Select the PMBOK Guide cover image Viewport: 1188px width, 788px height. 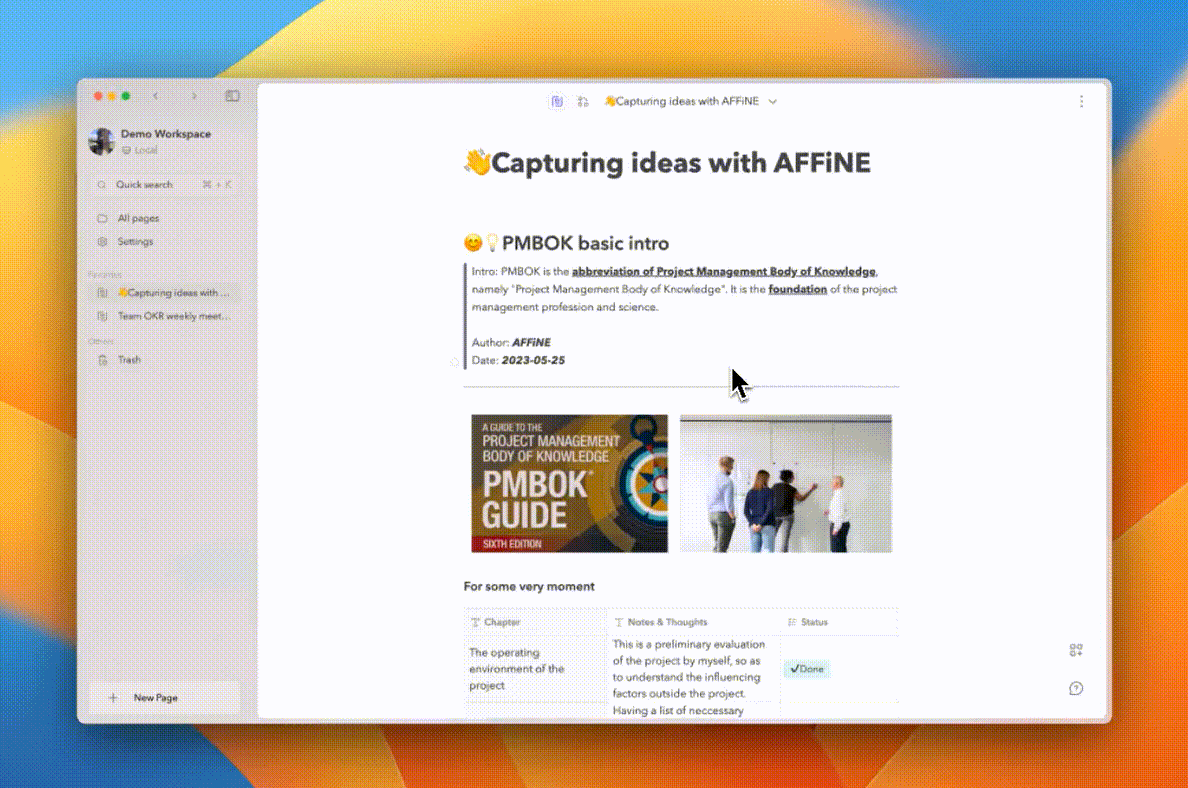[x=570, y=483]
